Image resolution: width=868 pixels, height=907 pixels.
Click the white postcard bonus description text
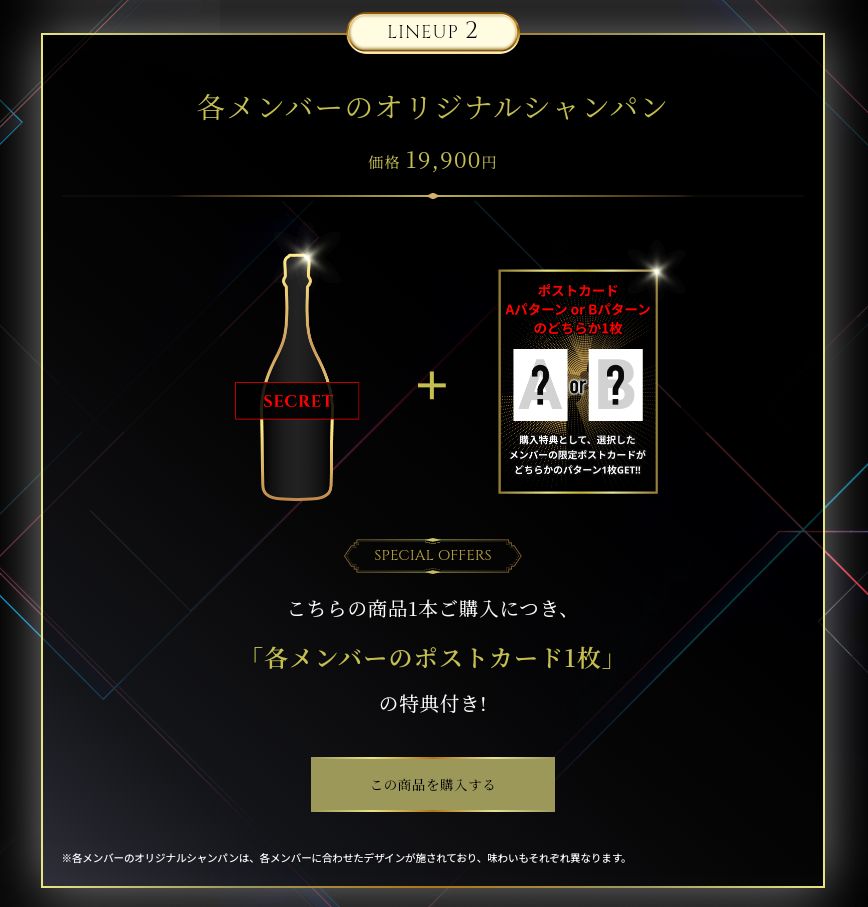pos(578,455)
